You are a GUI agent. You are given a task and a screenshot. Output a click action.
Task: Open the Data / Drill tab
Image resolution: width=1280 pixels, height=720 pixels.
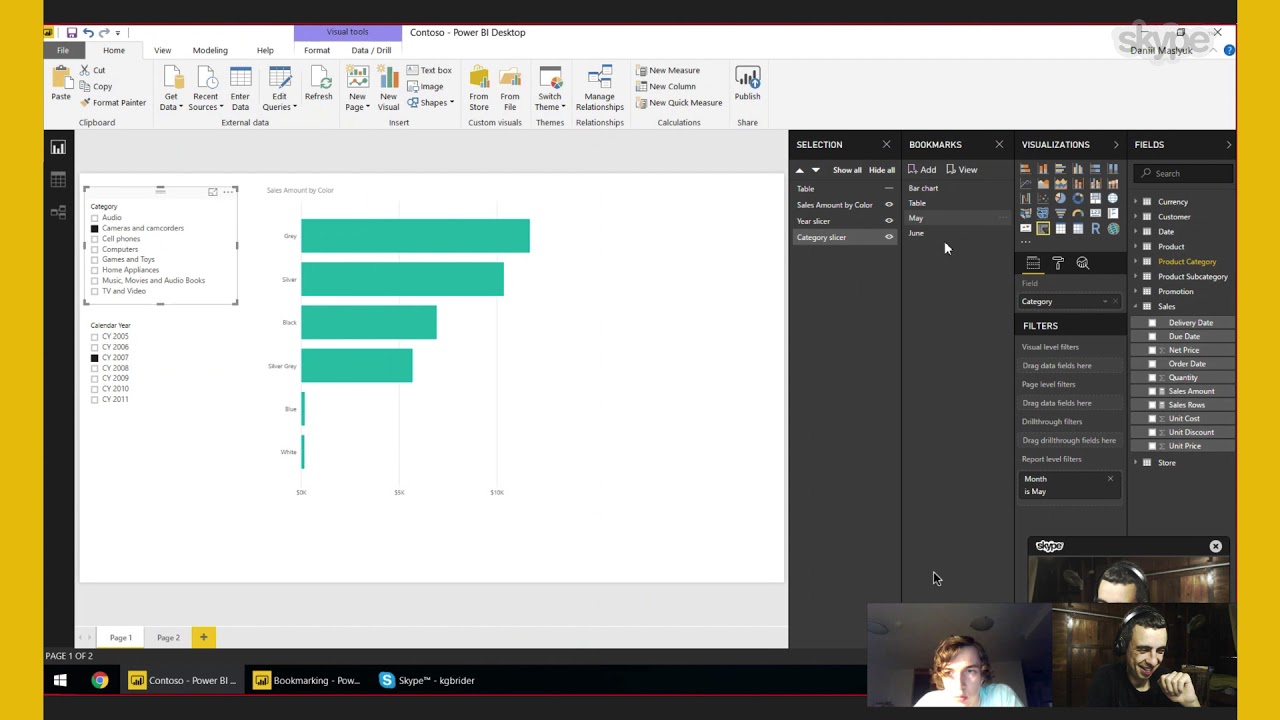point(371,50)
